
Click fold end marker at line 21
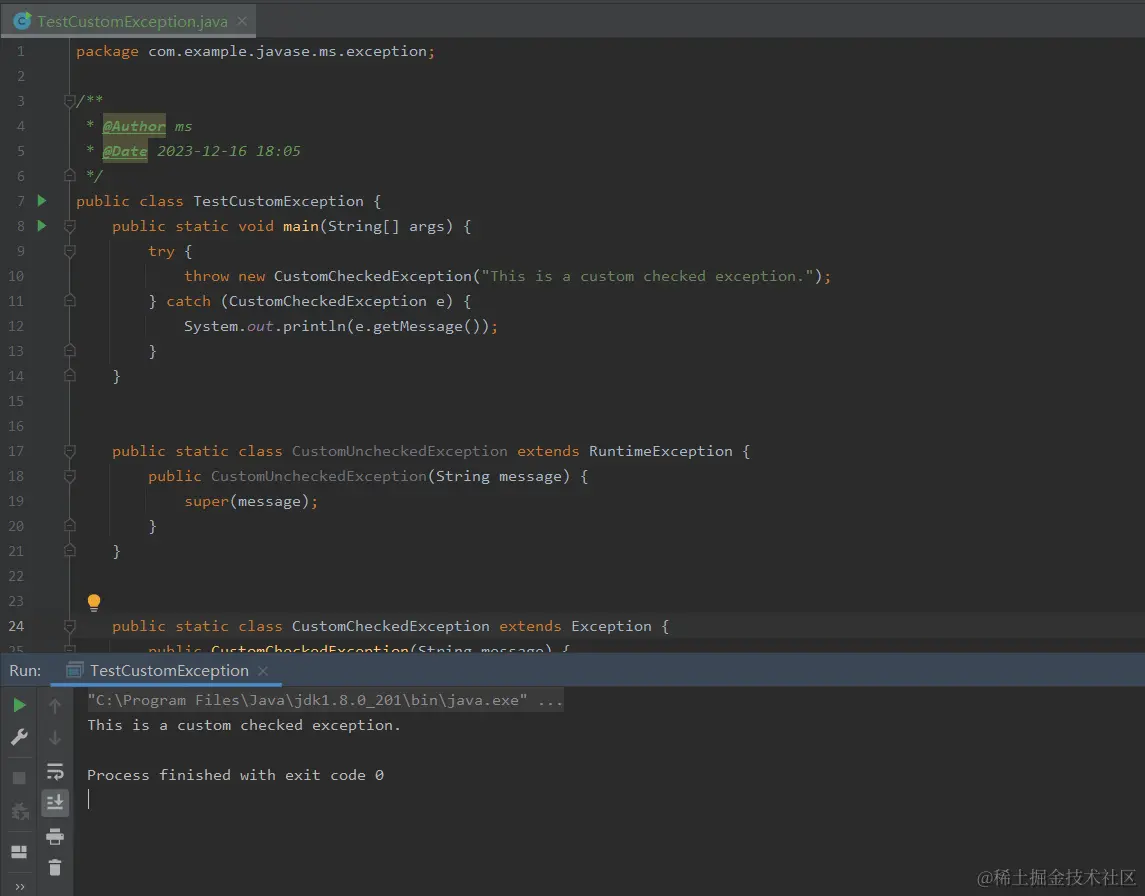(69, 551)
